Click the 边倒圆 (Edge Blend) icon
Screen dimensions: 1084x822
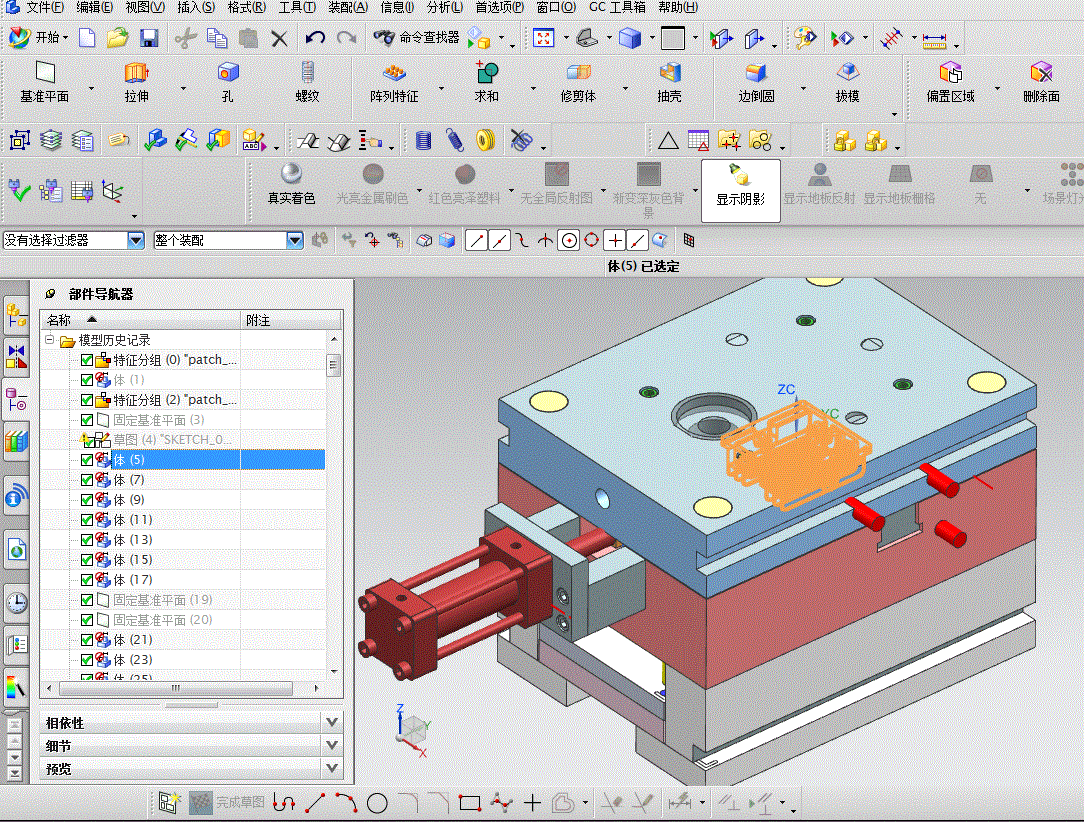point(756,74)
